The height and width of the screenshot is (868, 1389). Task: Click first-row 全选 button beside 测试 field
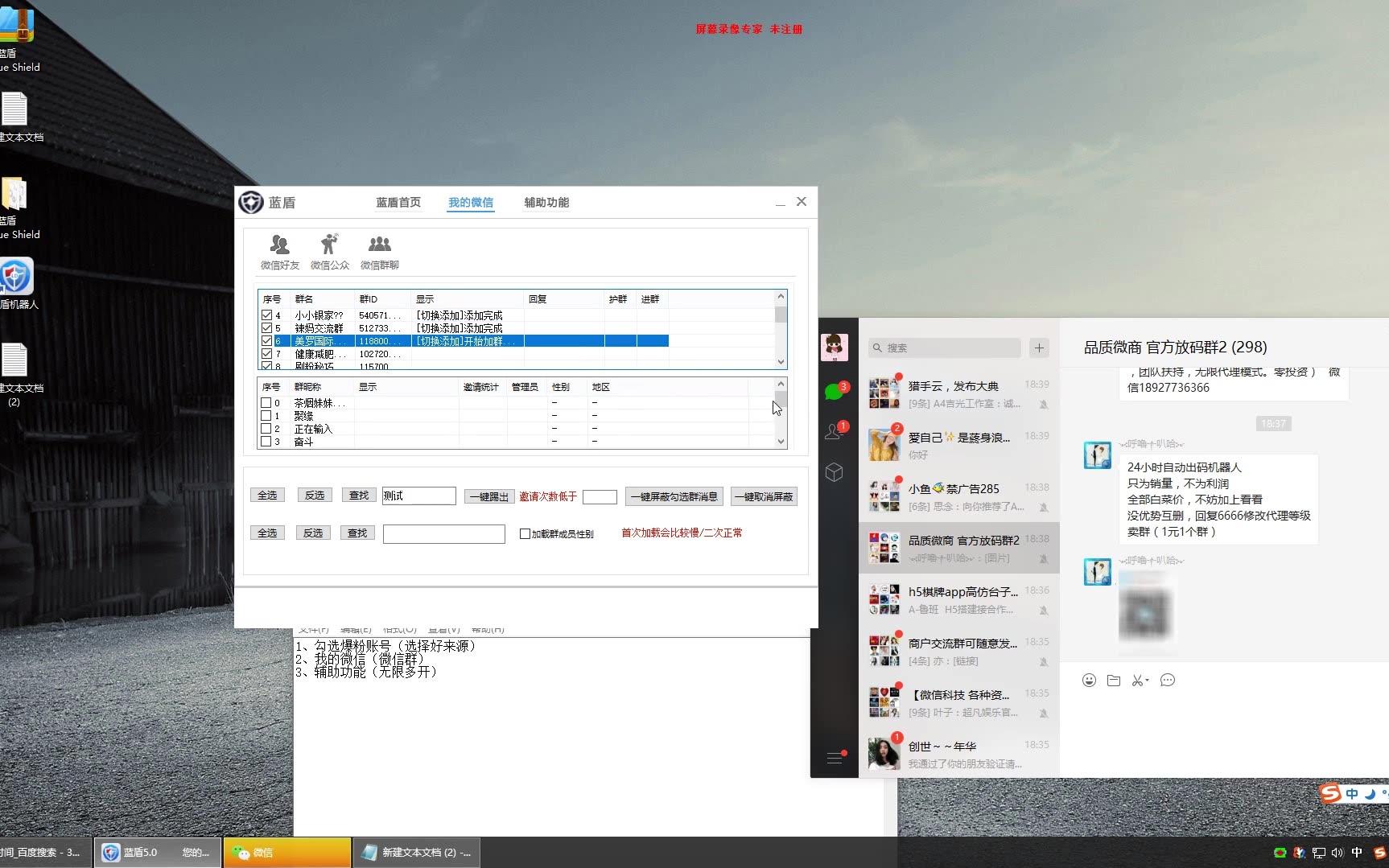click(267, 496)
